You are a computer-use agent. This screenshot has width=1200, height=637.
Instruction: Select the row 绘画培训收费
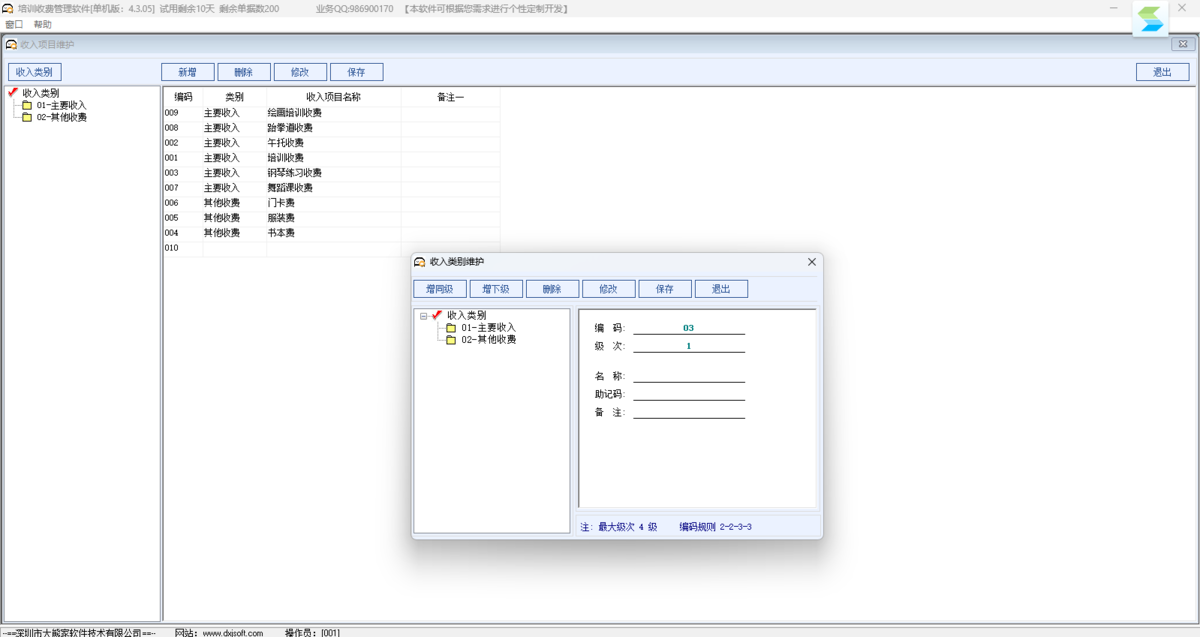[x=332, y=113]
